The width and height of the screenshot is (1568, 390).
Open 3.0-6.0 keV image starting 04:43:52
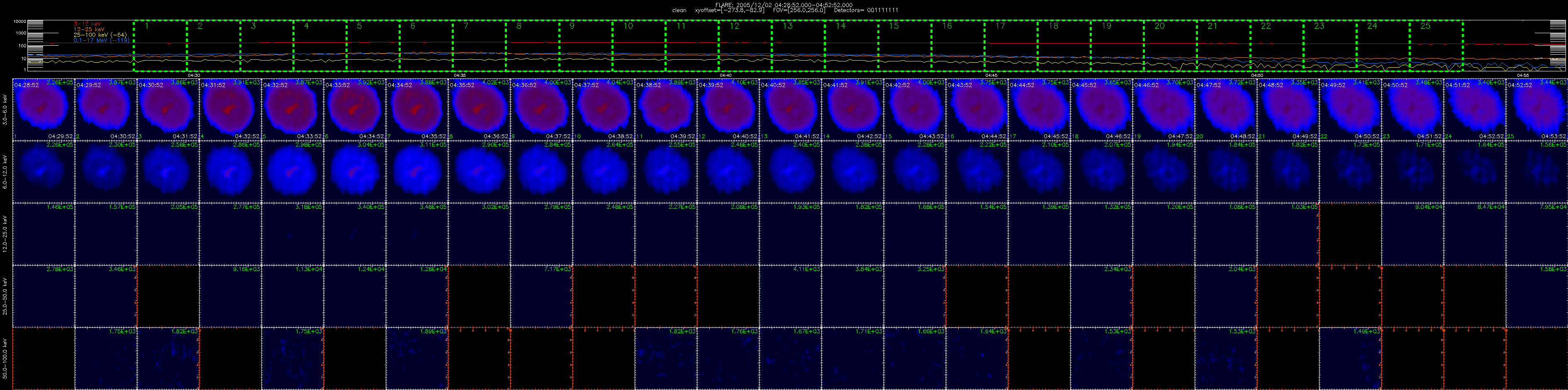pos(977,110)
